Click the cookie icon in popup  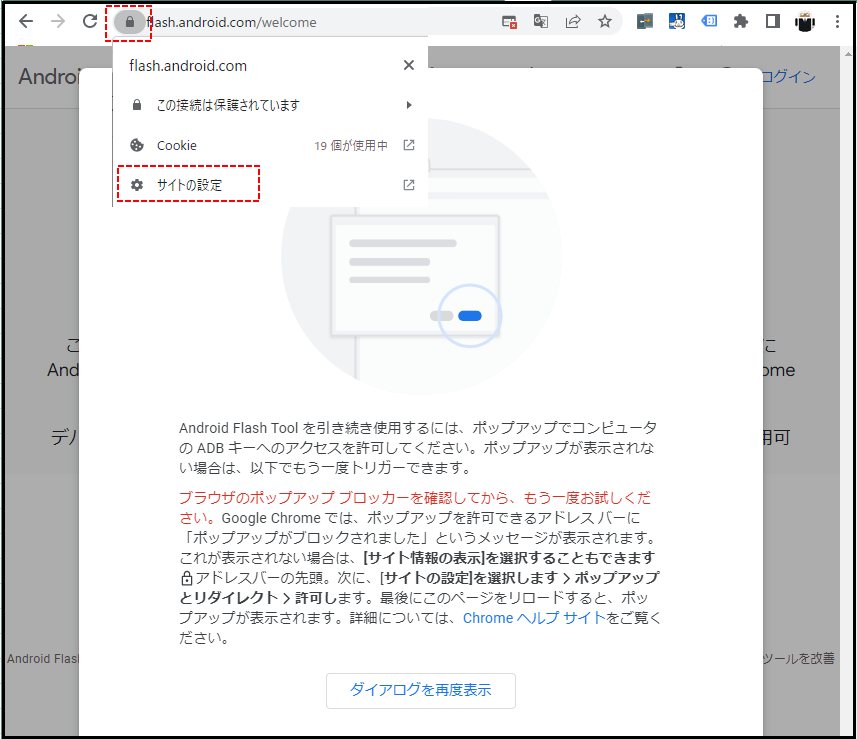[x=137, y=145]
